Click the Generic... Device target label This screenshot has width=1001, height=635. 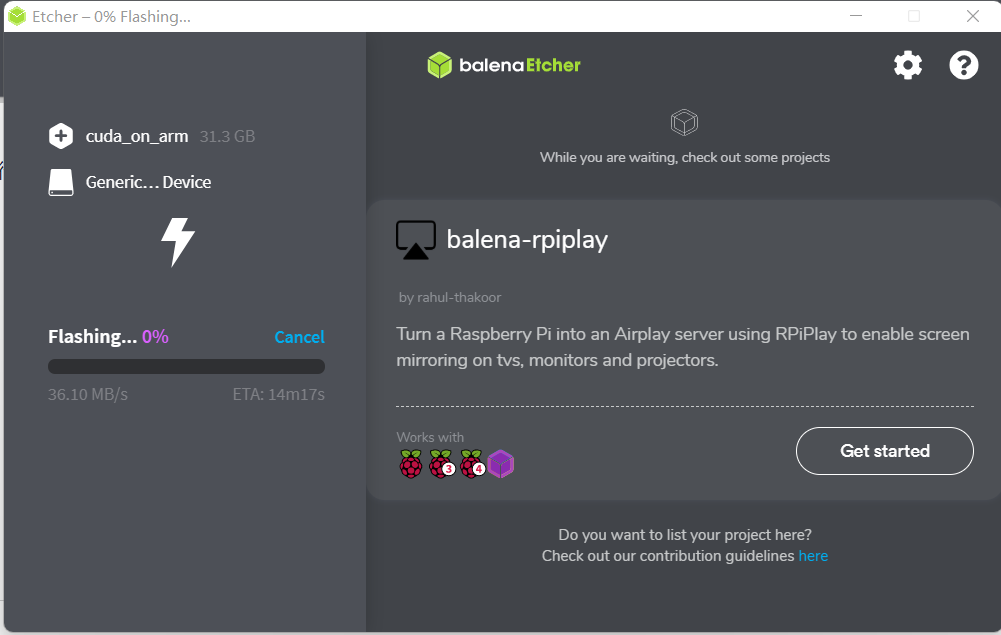coord(148,182)
